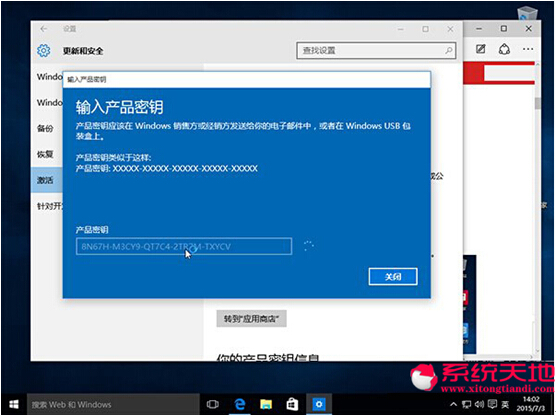This screenshot has height=419, width=556.
Task: Click the Recycle Bin desktop icon
Action: pyautogui.click(x=527, y=14)
